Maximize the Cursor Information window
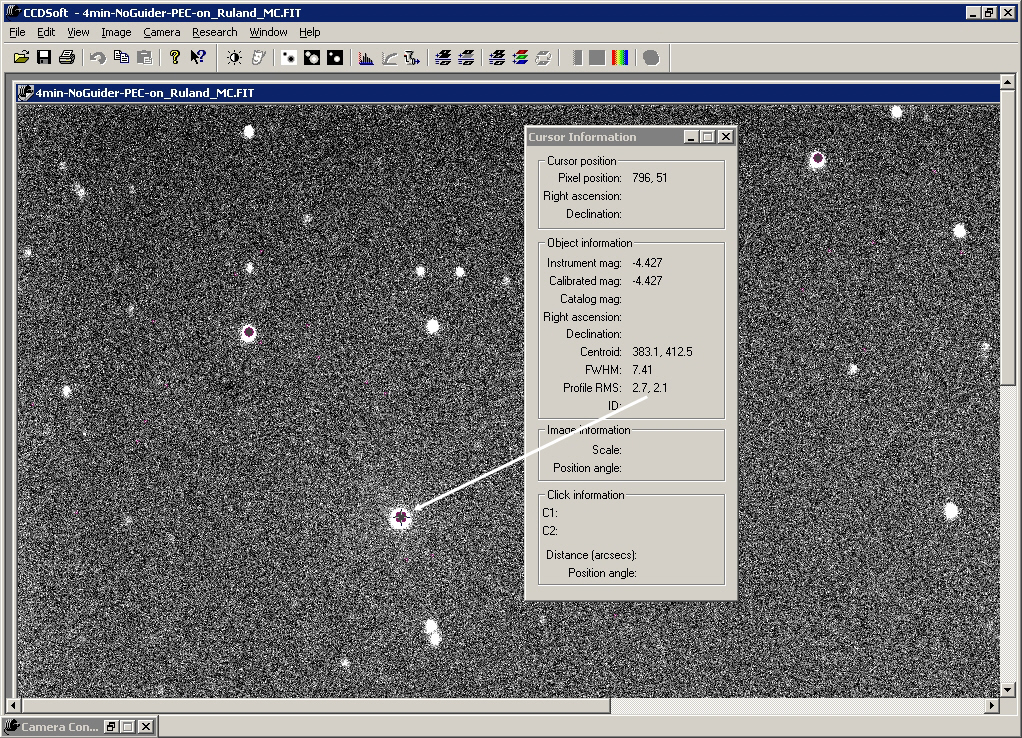 (708, 136)
